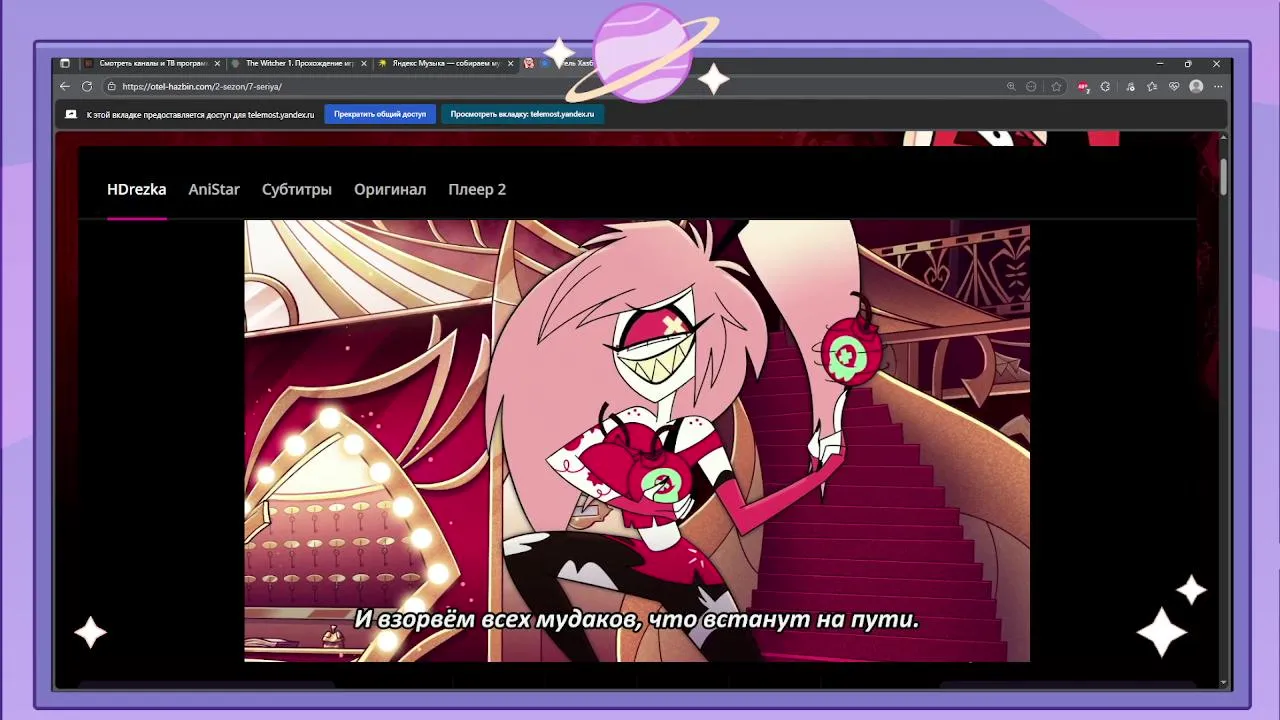Switch to 'The Witcher 1. Прохождение' tab
Viewport: 1280px width, 720px height.
tap(299, 63)
